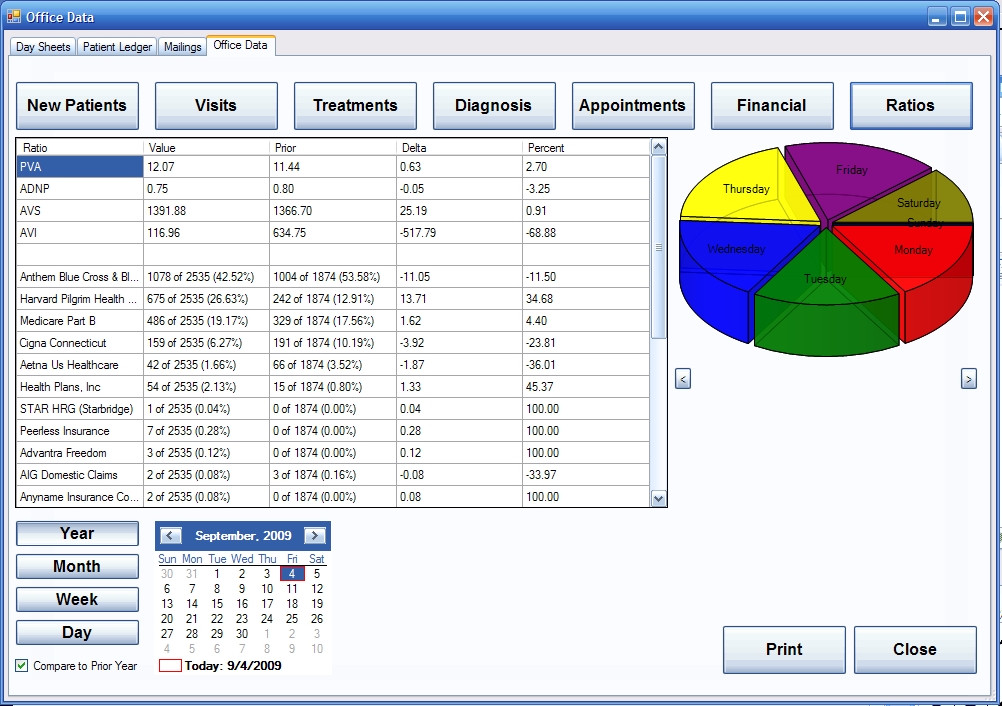Click the Prior column header
Viewport: 1002px width, 706px height.
click(x=333, y=148)
